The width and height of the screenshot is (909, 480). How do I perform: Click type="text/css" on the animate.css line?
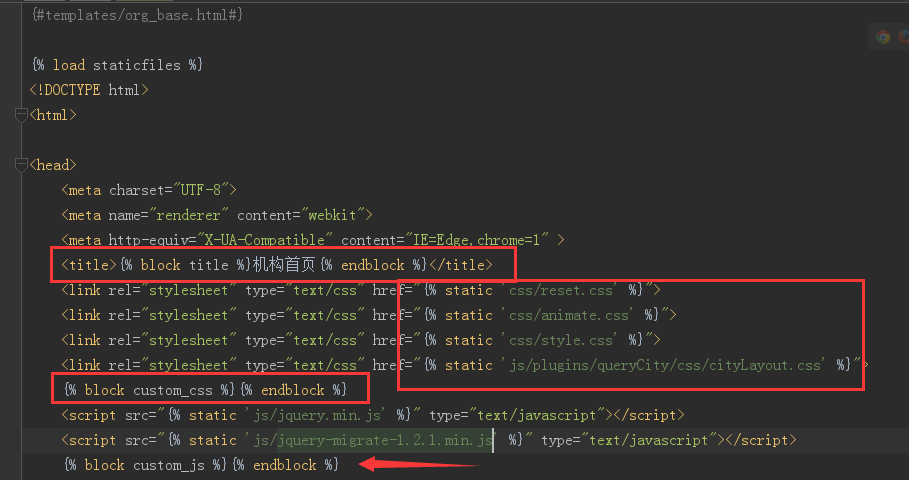(x=306, y=315)
